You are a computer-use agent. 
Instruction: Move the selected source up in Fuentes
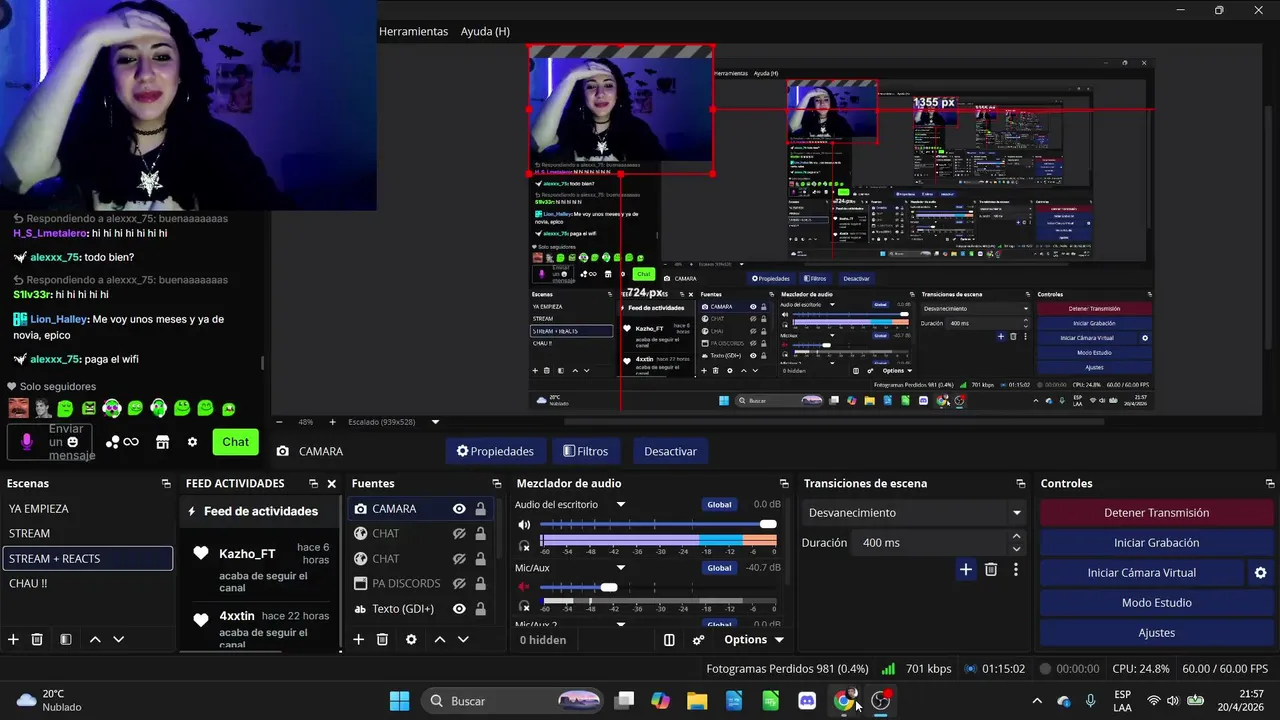click(439, 639)
